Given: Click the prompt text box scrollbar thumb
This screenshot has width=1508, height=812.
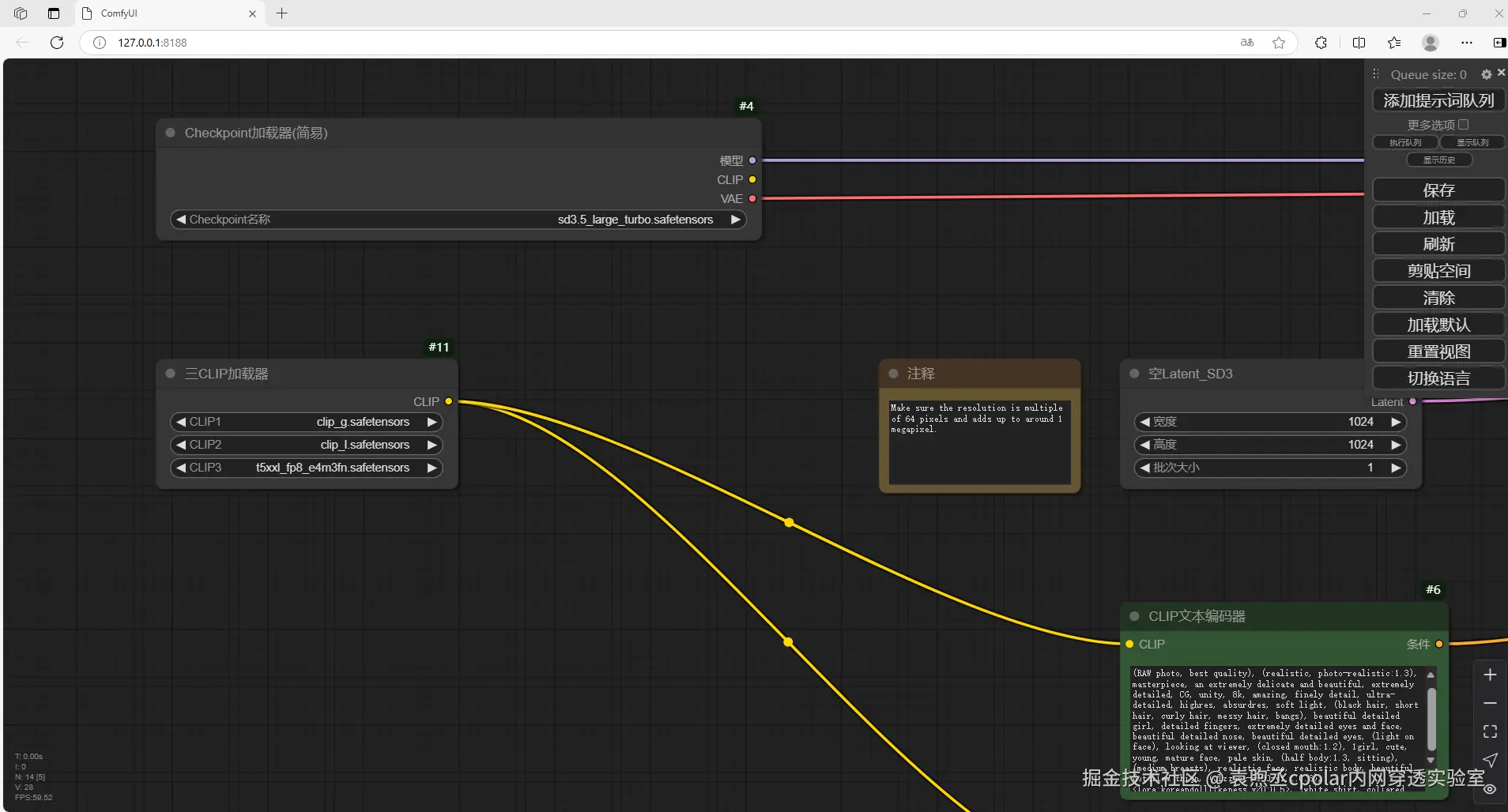Looking at the screenshot, I should coord(1431,718).
